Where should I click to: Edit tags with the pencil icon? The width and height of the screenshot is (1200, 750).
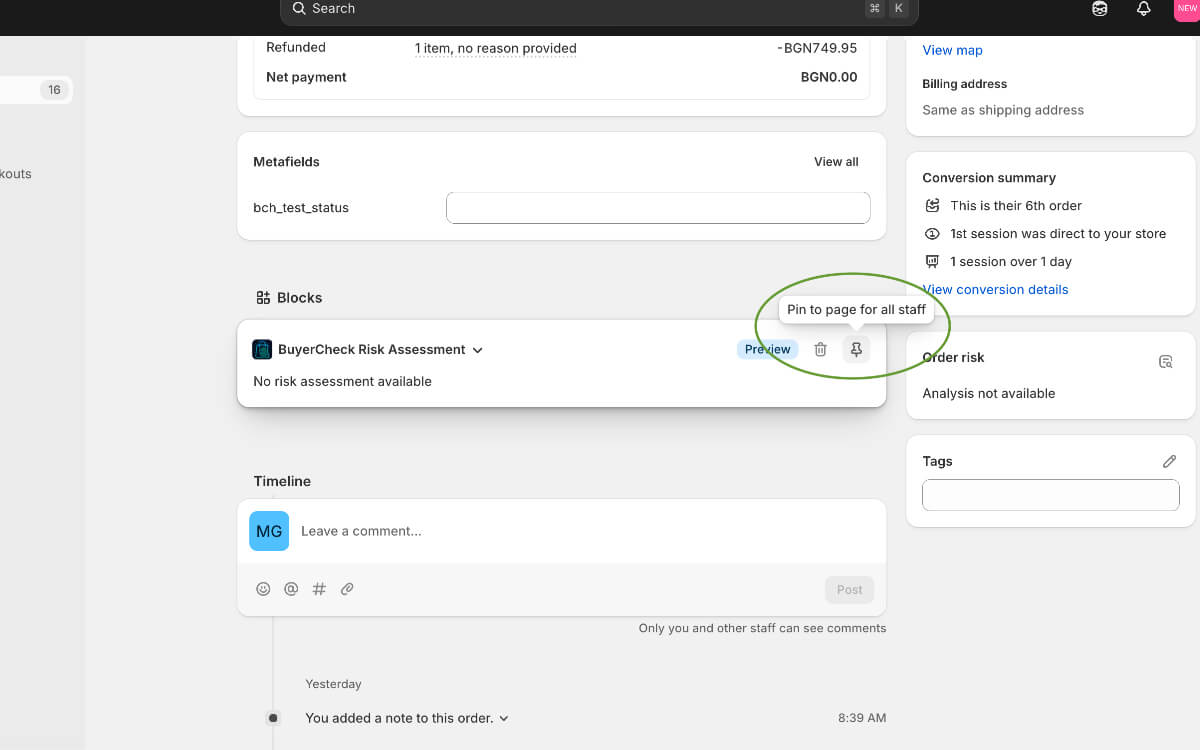(1169, 461)
